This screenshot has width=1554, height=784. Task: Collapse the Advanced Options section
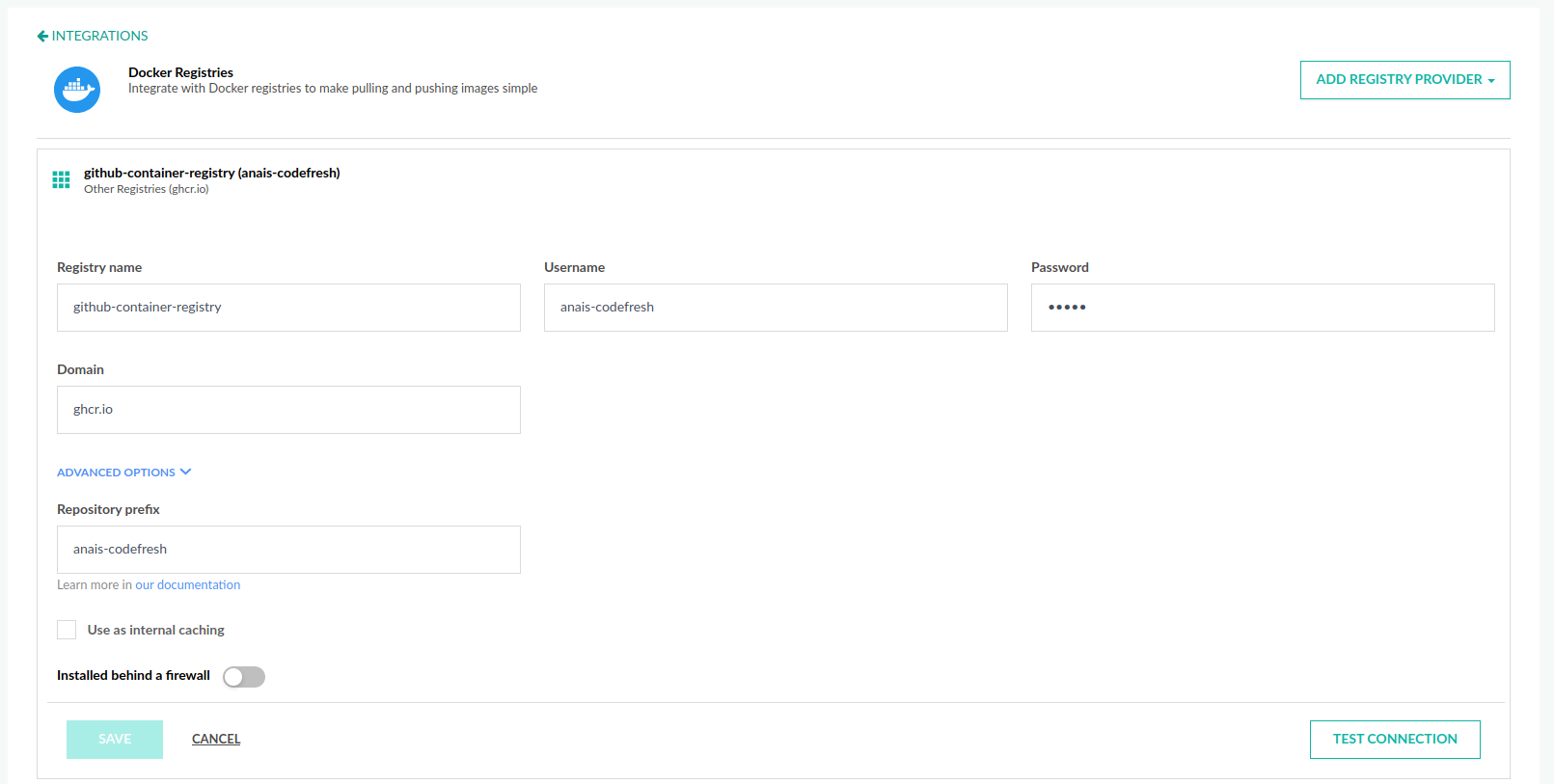click(117, 473)
